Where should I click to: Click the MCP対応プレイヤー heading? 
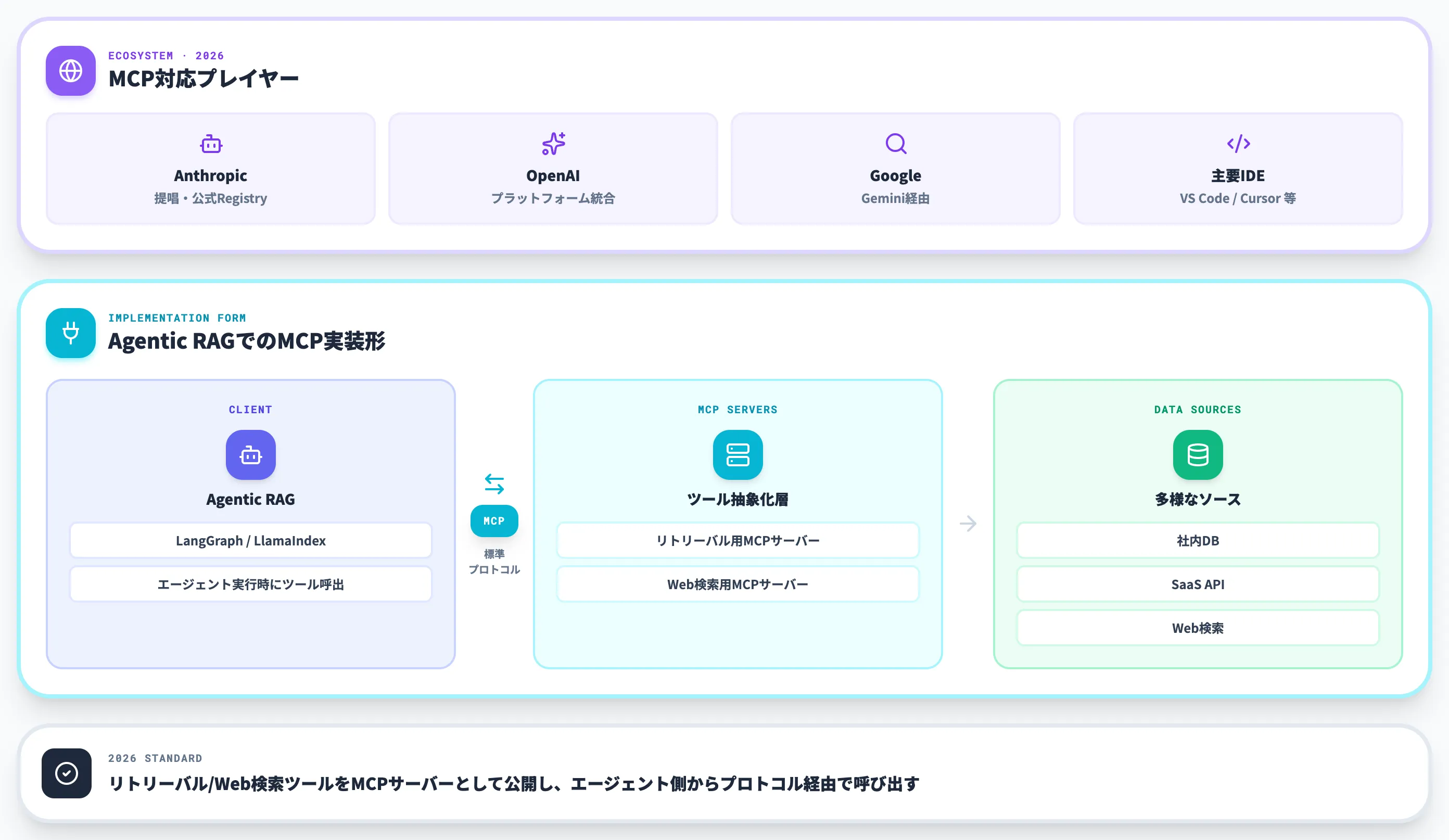tap(204, 79)
